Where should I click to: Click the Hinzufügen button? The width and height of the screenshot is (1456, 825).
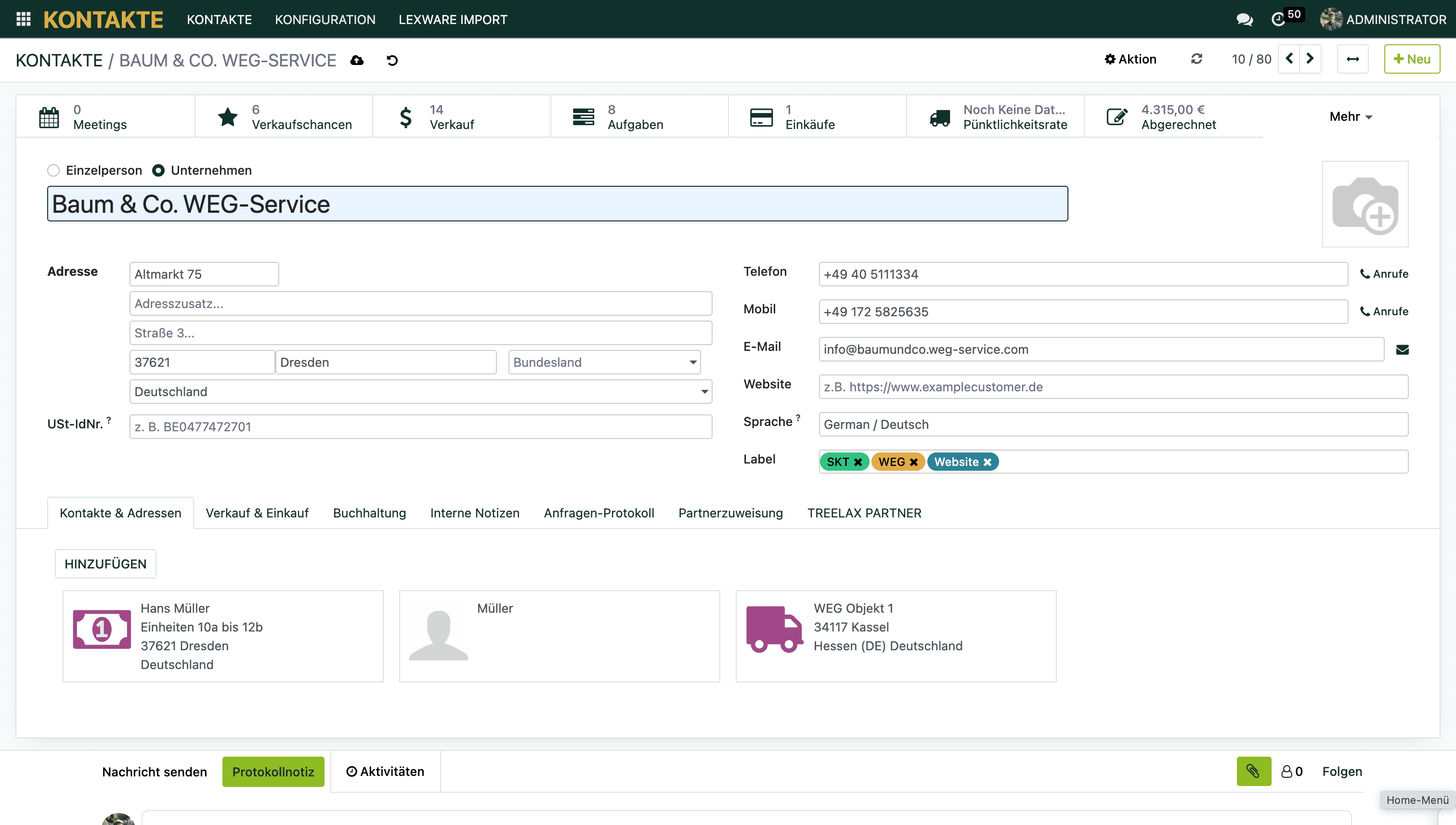click(105, 564)
